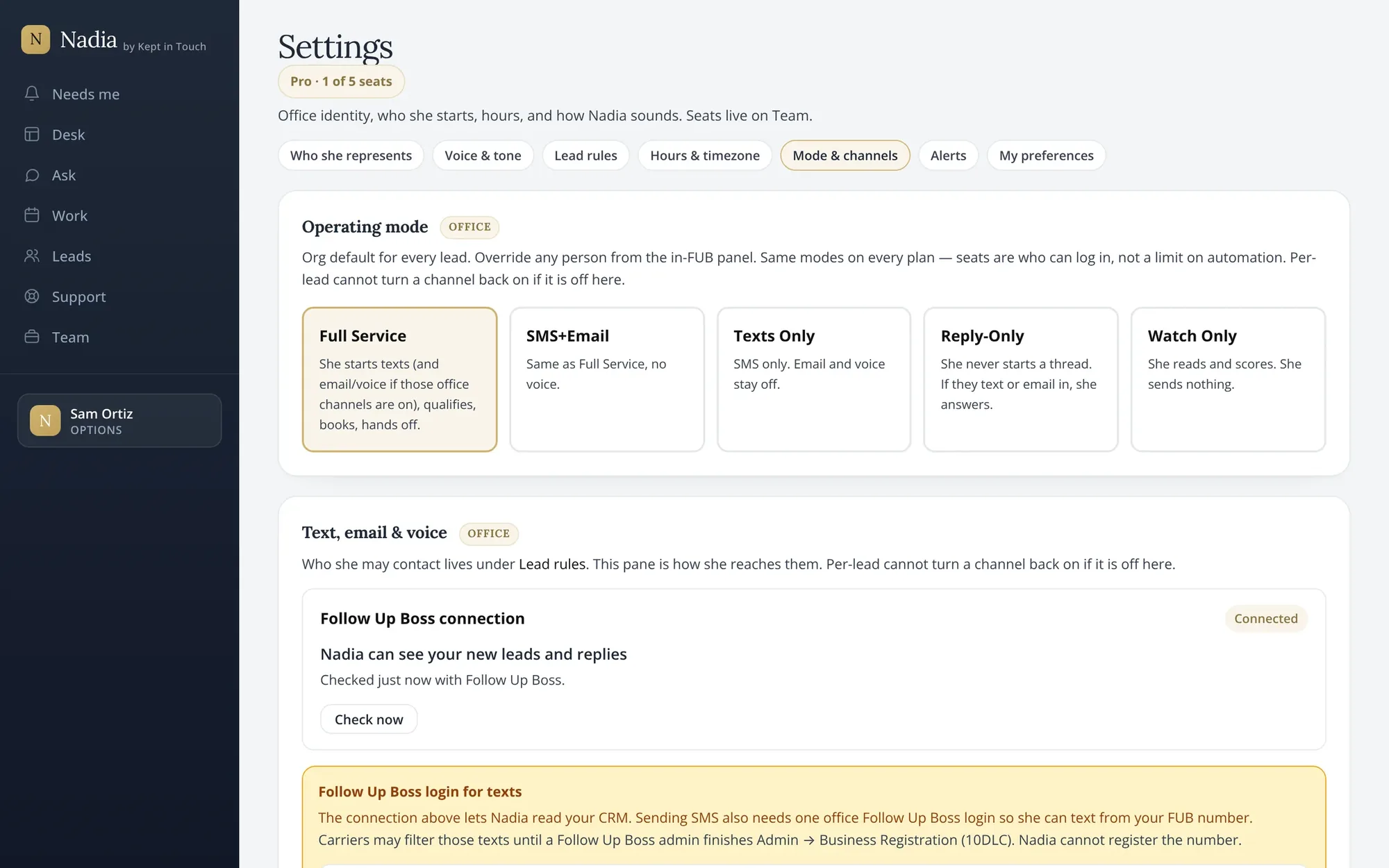The width and height of the screenshot is (1389, 868).
Task: Open the Voice & tone tab
Action: pyautogui.click(x=483, y=156)
